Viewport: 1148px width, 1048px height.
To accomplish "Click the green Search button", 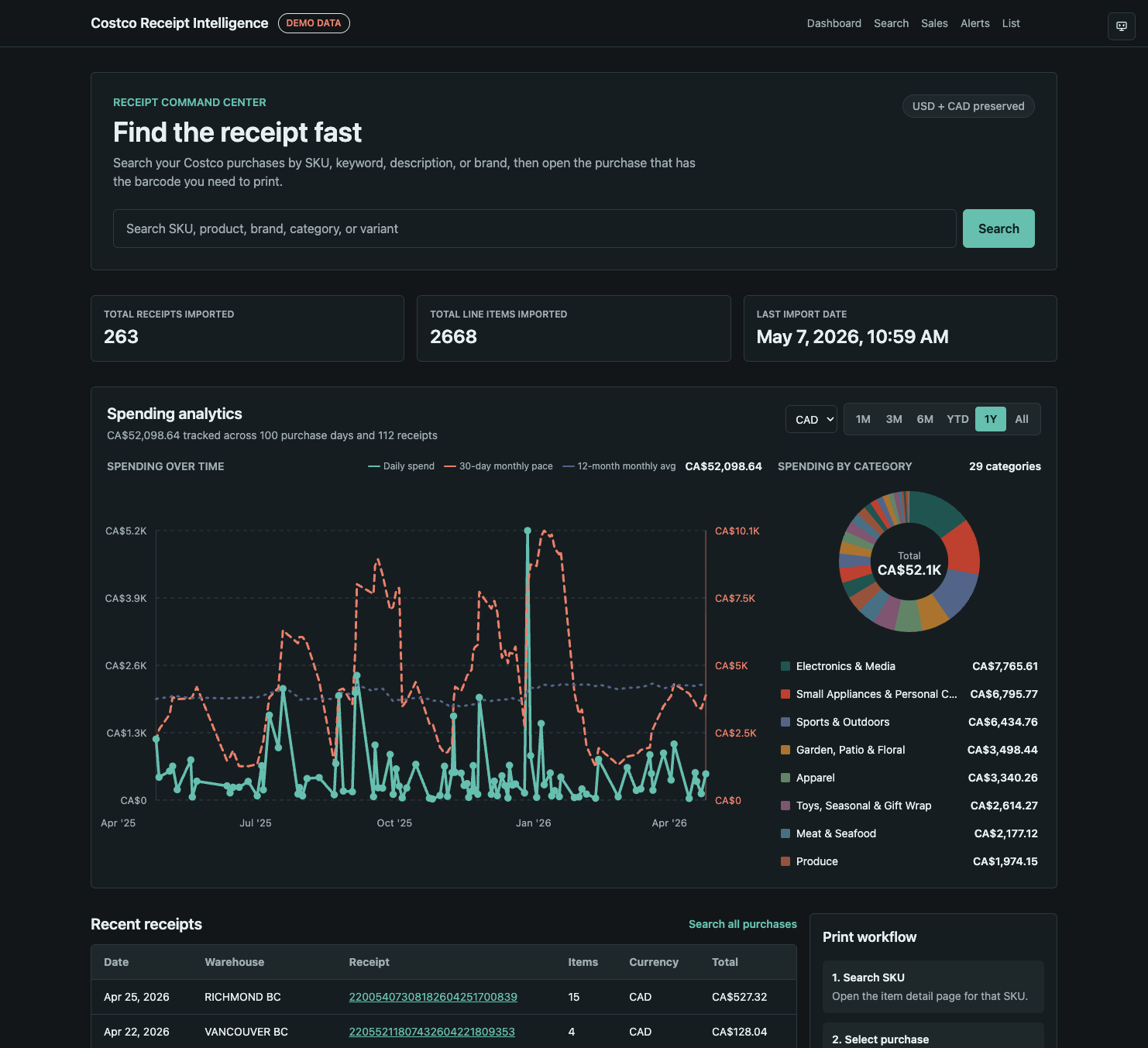I will tap(998, 228).
